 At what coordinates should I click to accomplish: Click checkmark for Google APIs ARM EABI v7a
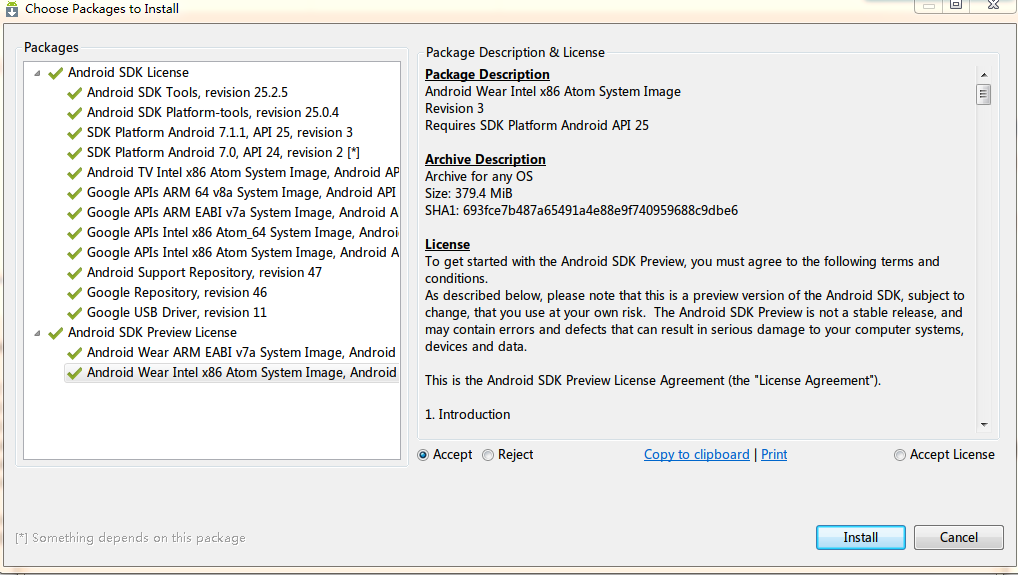75,214
